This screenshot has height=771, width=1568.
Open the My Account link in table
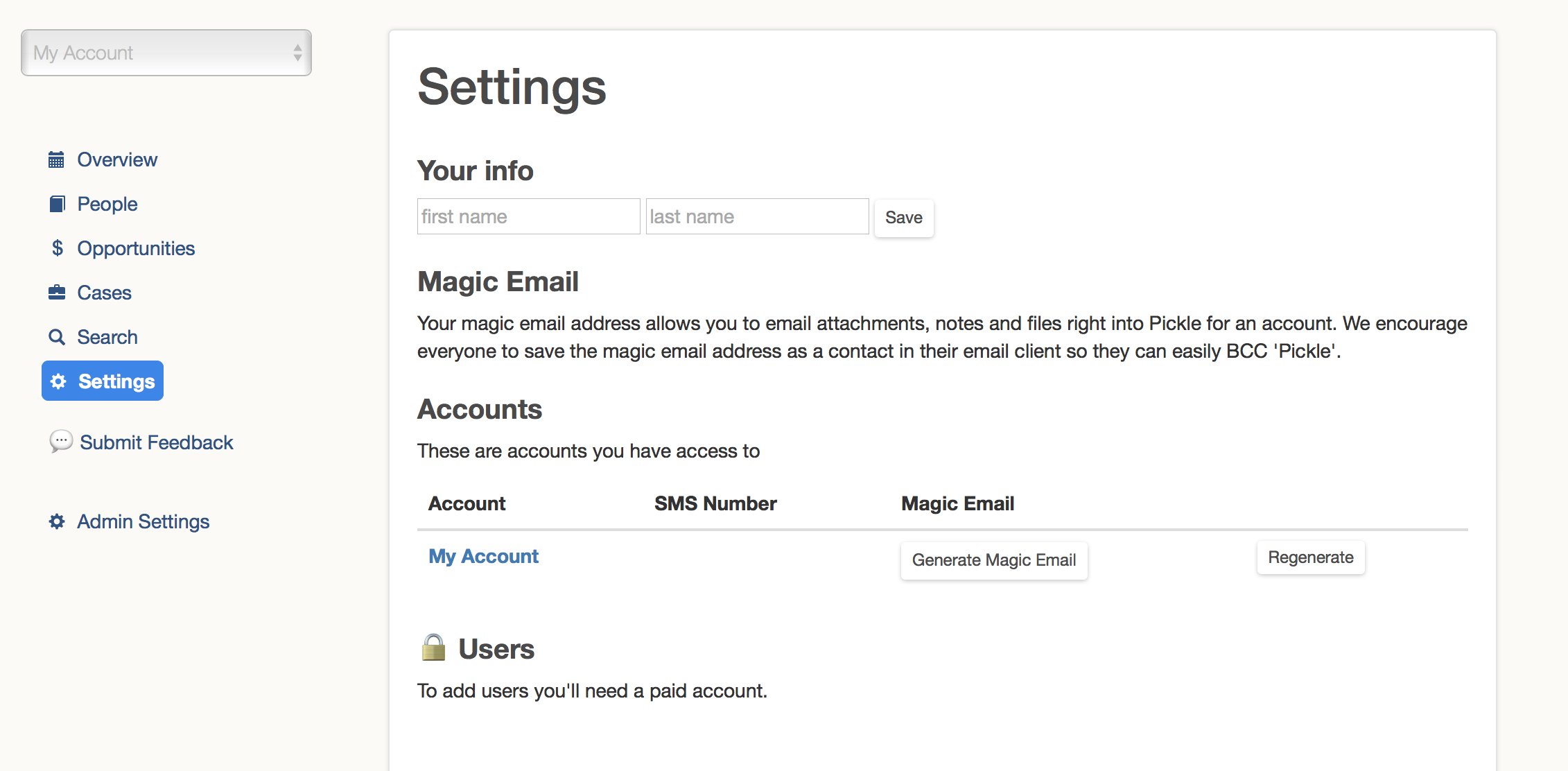point(483,557)
